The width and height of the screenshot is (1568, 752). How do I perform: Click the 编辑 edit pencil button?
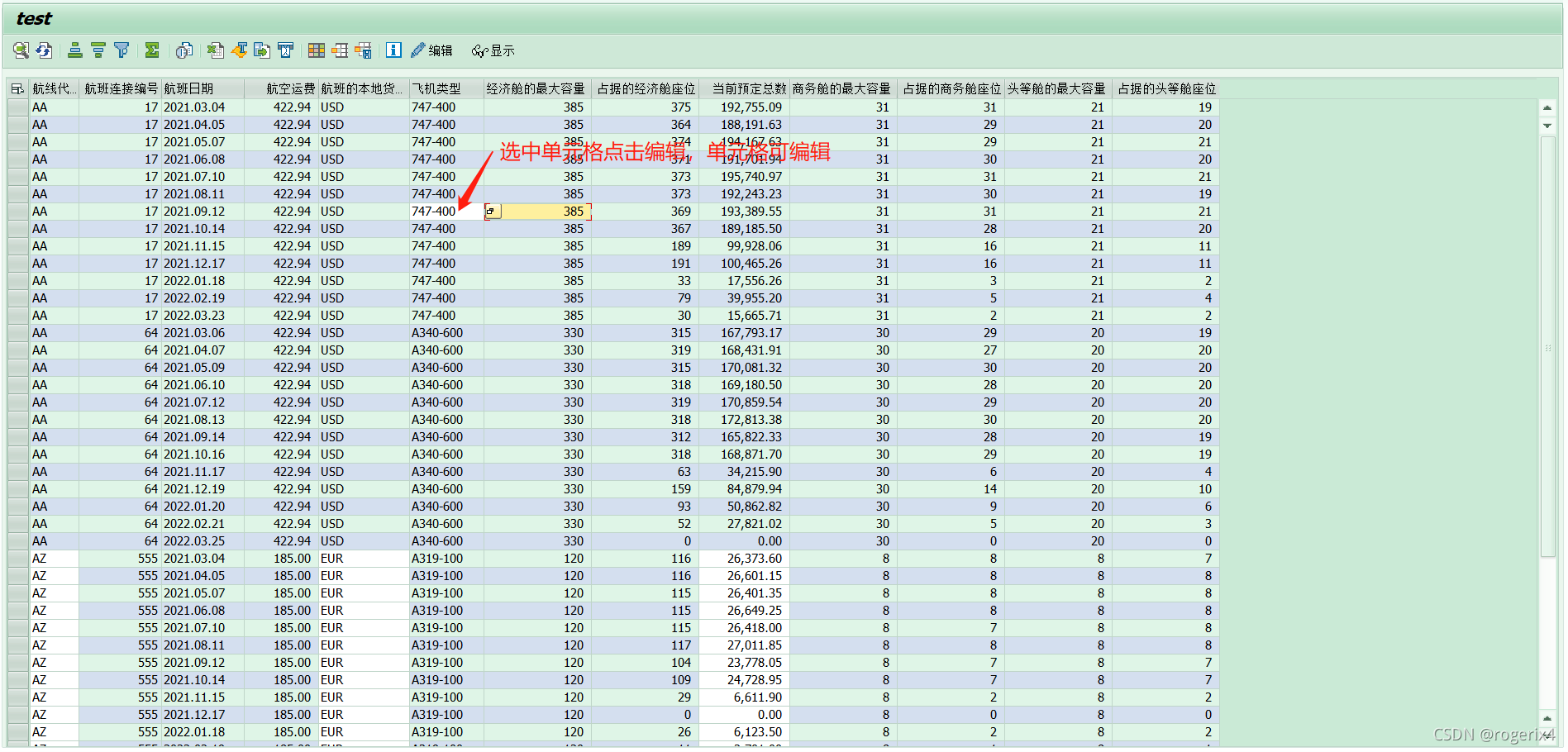pos(431,50)
